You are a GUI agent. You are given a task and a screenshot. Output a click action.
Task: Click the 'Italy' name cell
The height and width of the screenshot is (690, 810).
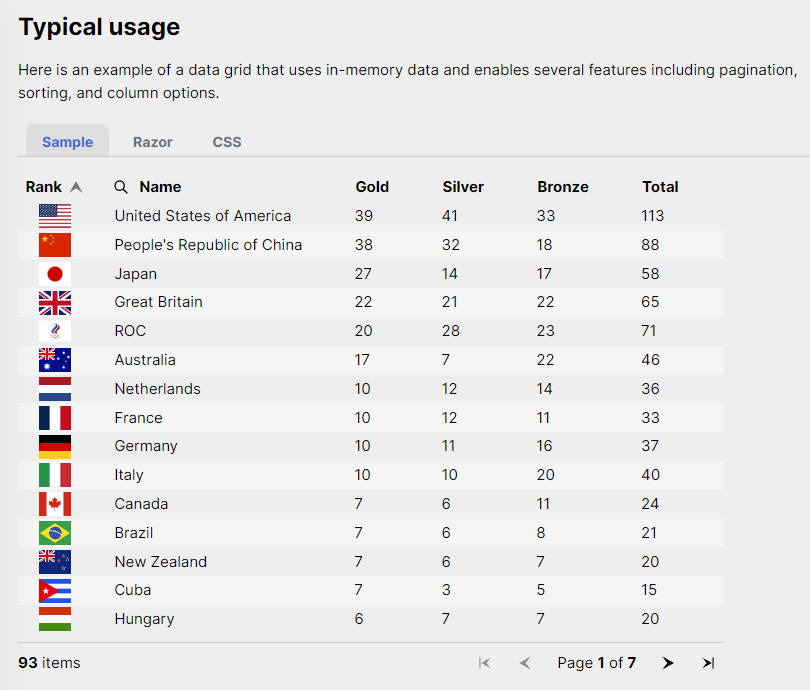pos(129,475)
